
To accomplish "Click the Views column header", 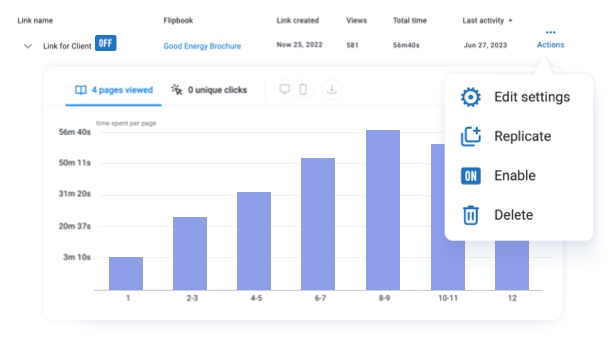I will click(x=356, y=21).
